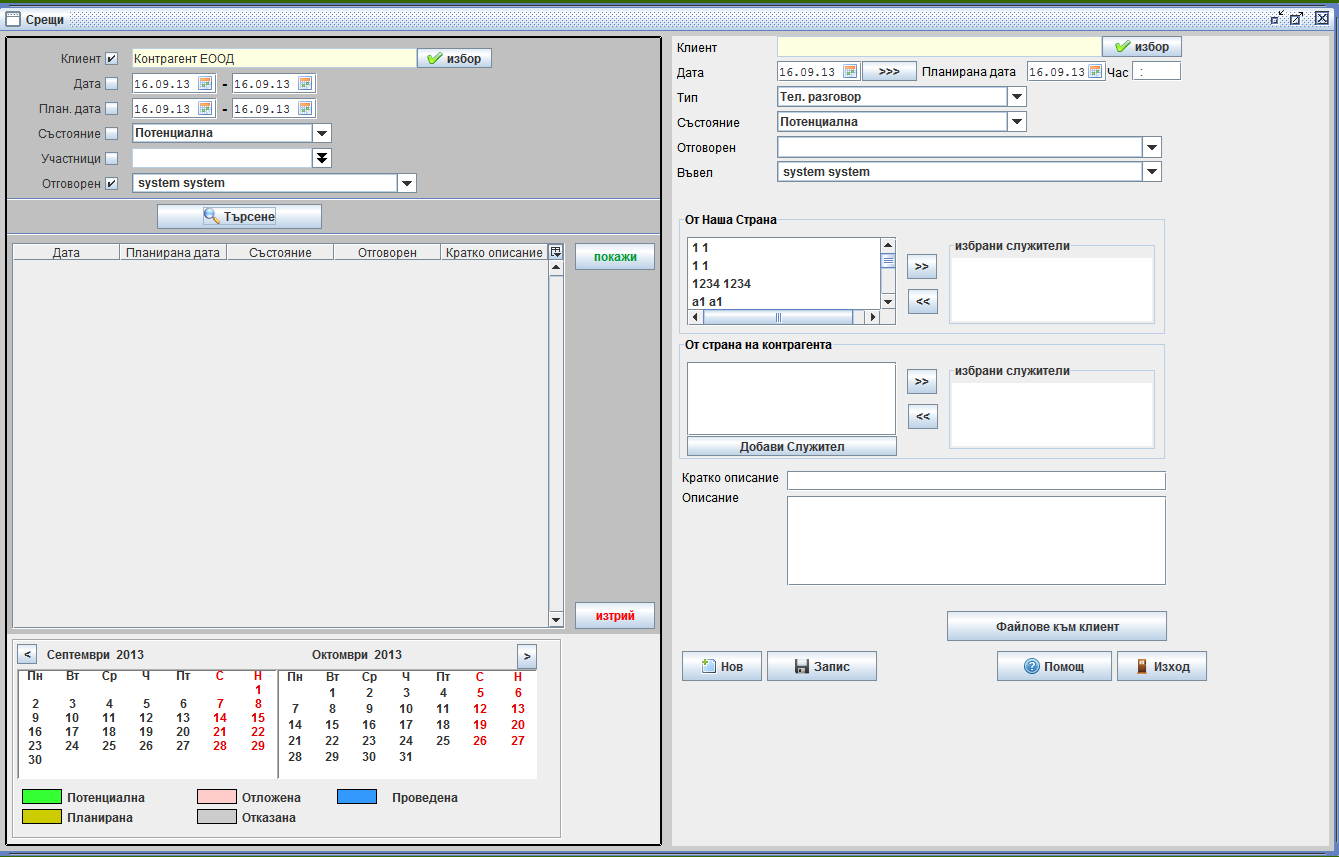Add our-side employee with >> button
This screenshot has height=857, width=1339.
tap(922, 267)
